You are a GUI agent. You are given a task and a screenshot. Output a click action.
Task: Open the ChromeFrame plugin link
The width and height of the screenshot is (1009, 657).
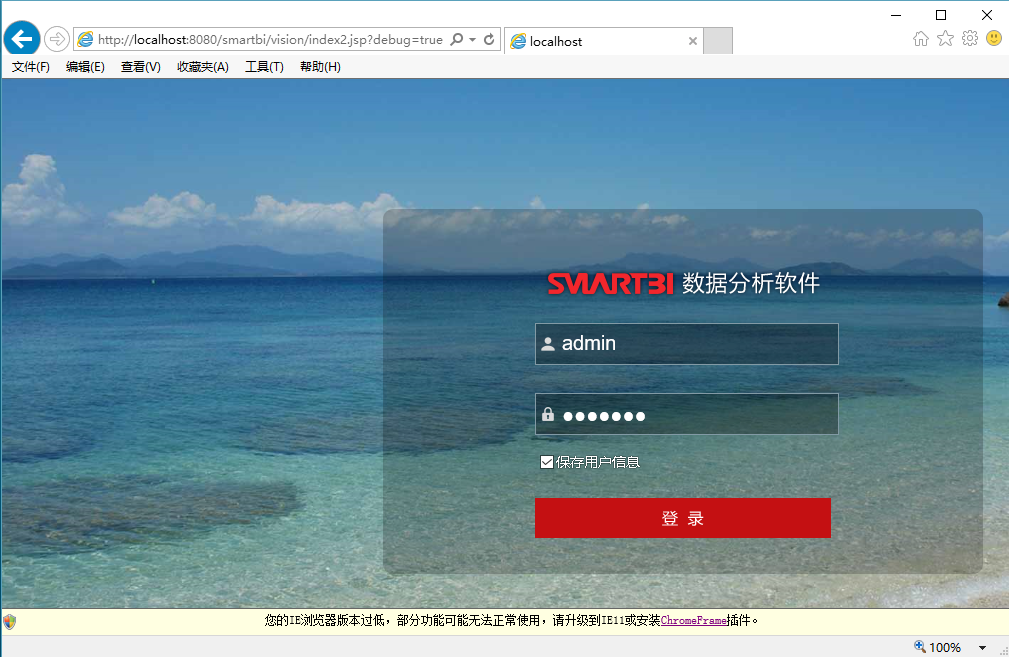[x=694, y=620]
